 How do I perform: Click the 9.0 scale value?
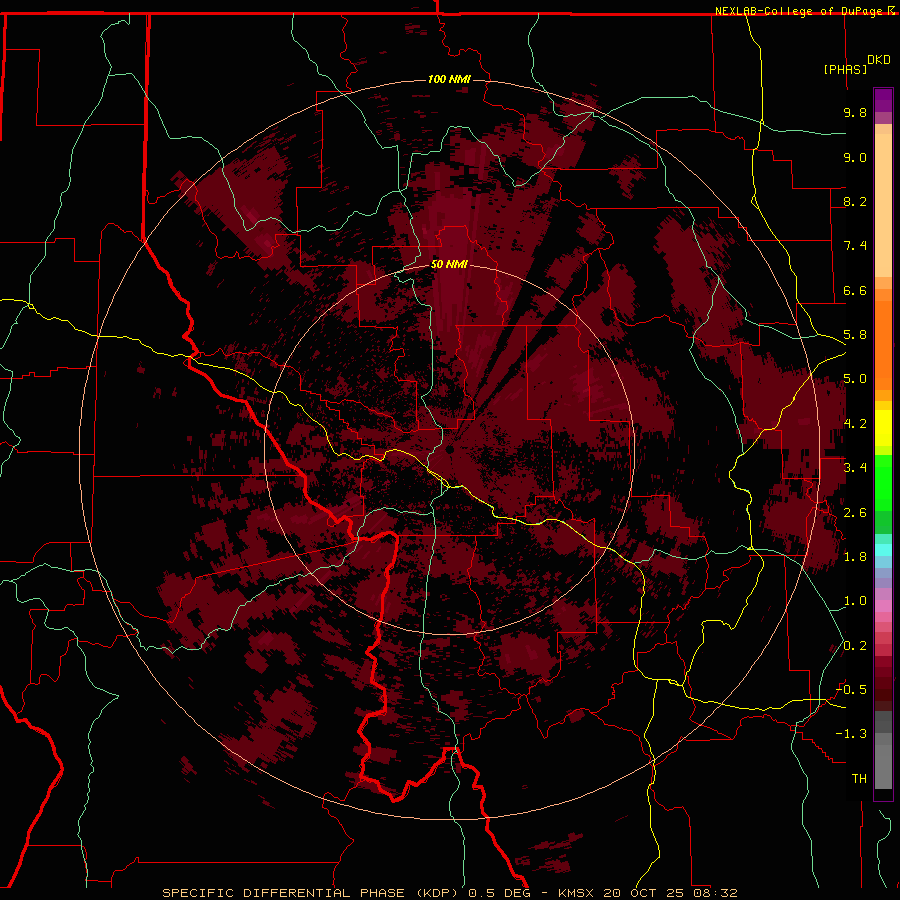coord(855,157)
